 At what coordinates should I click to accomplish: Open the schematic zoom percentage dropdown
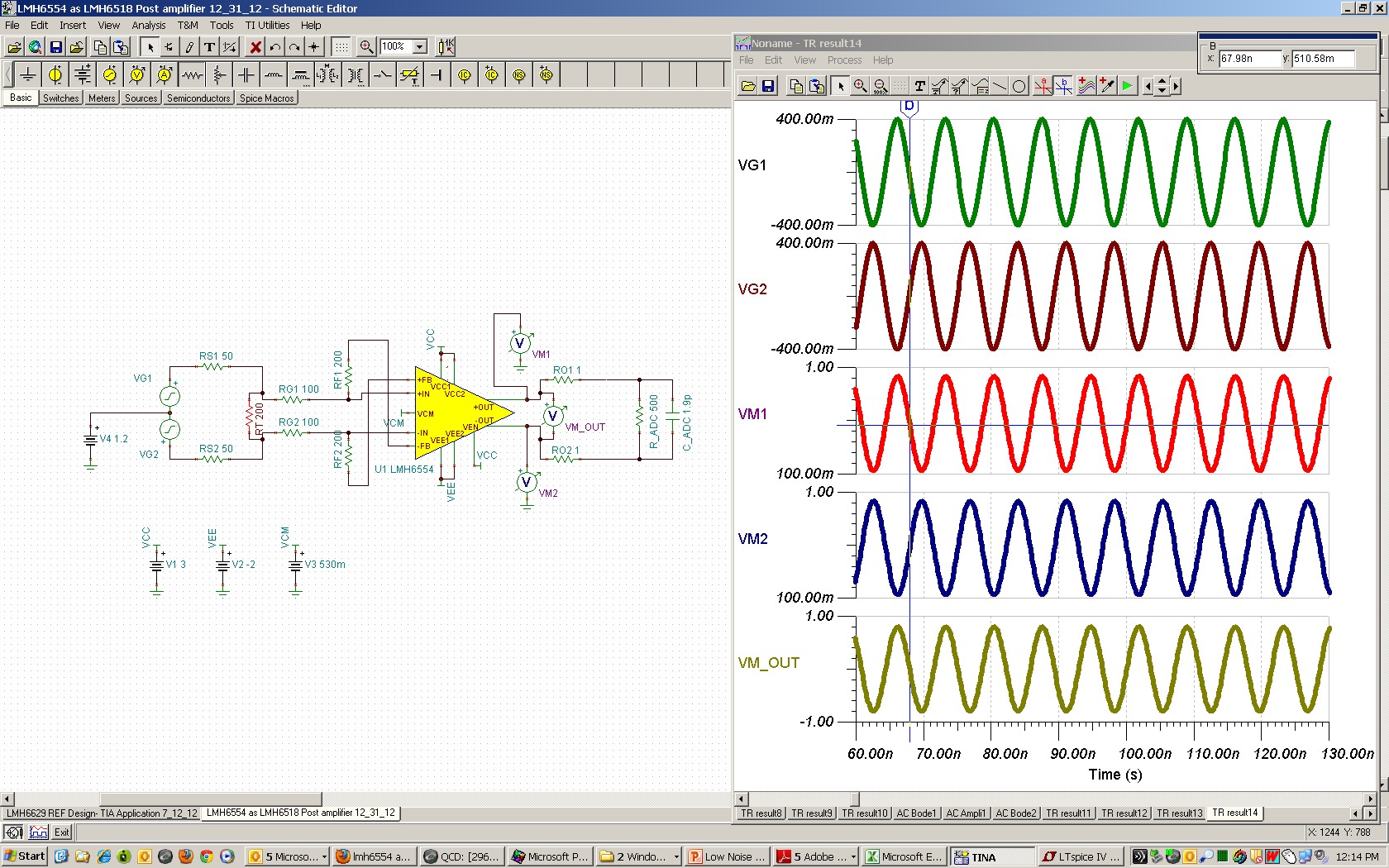tap(419, 47)
